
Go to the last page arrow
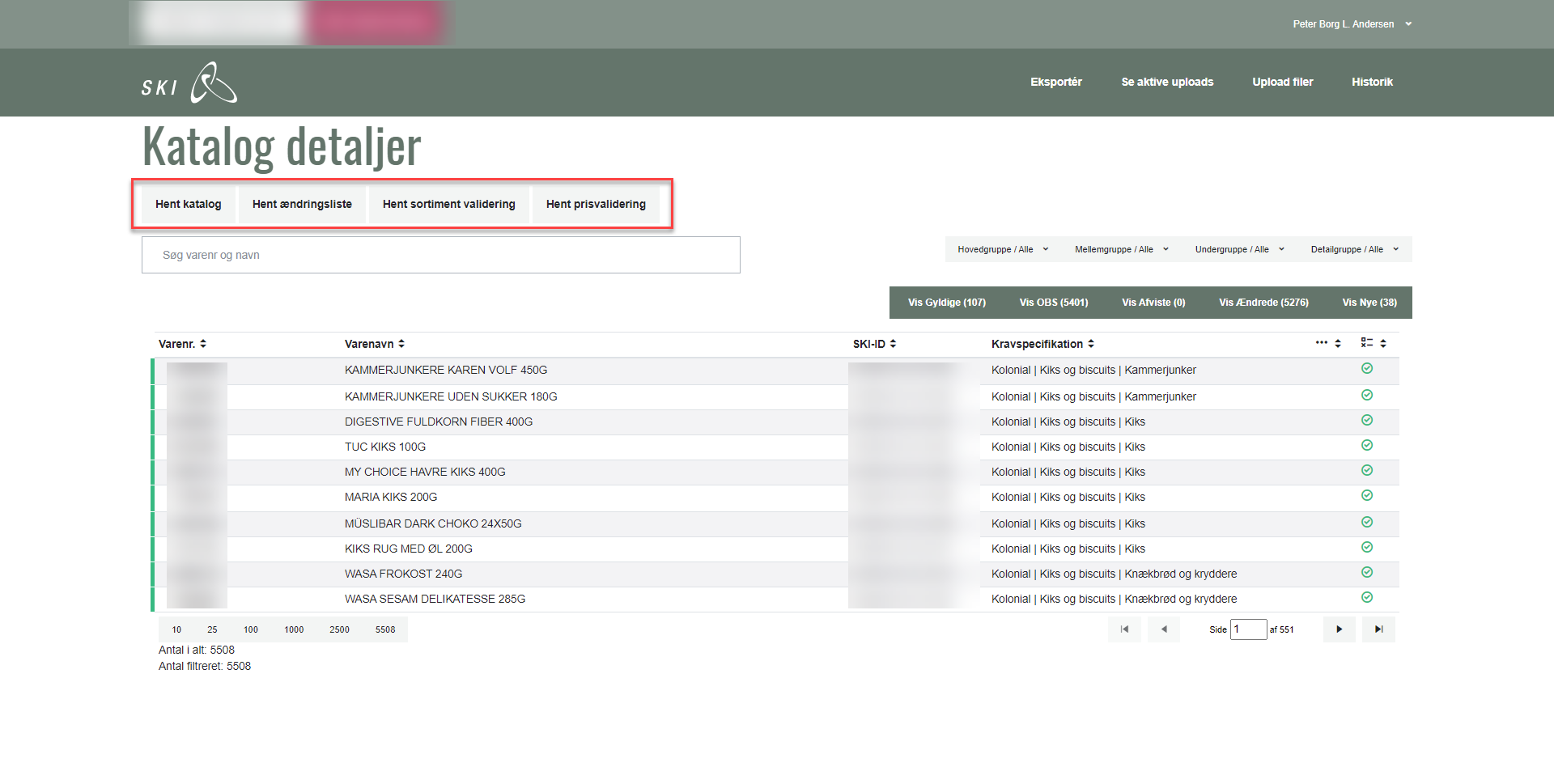pos(1378,629)
